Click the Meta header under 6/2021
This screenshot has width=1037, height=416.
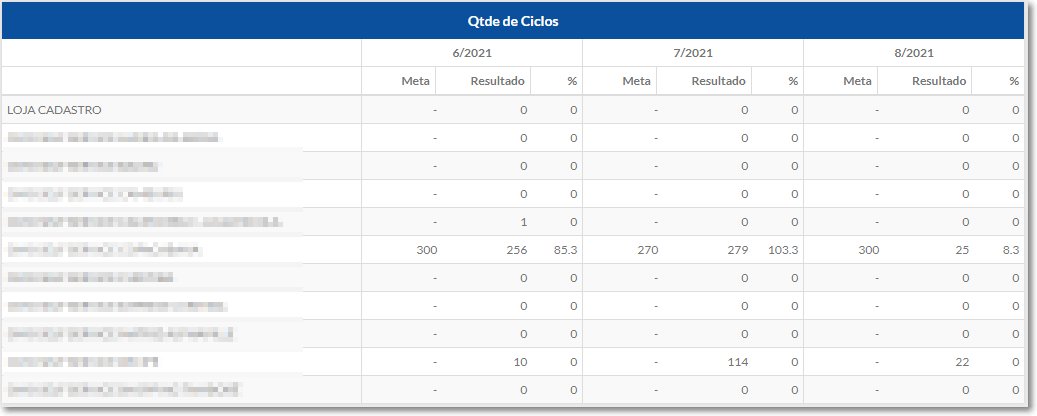point(415,81)
